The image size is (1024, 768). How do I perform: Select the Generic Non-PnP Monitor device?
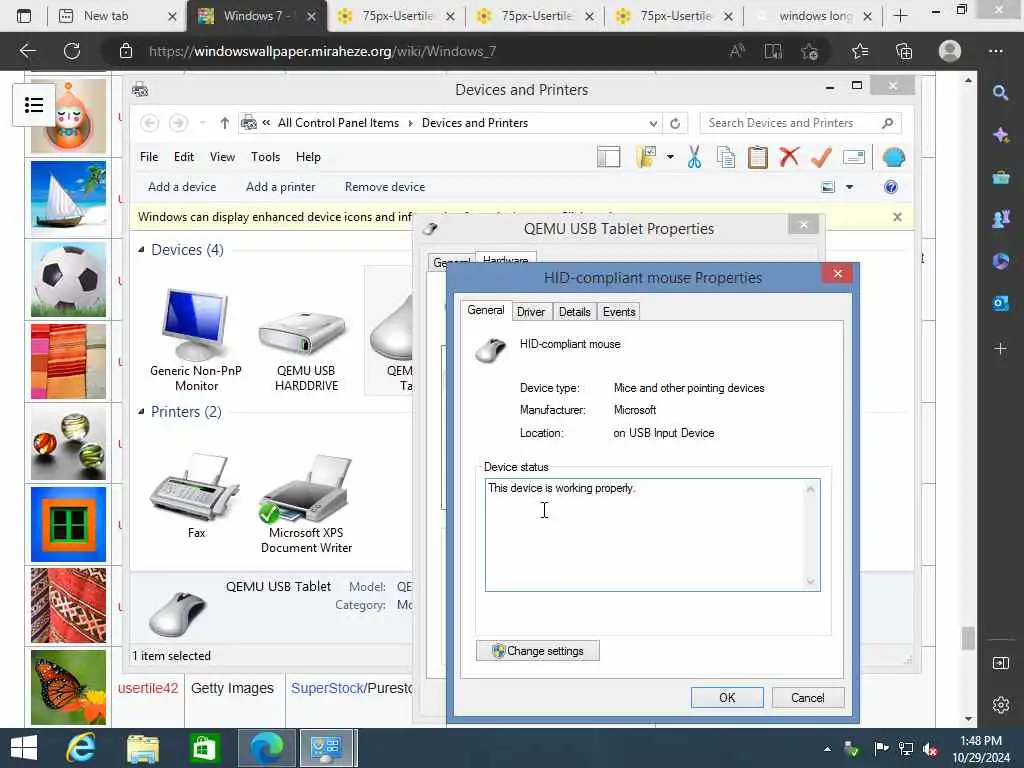(196, 340)
